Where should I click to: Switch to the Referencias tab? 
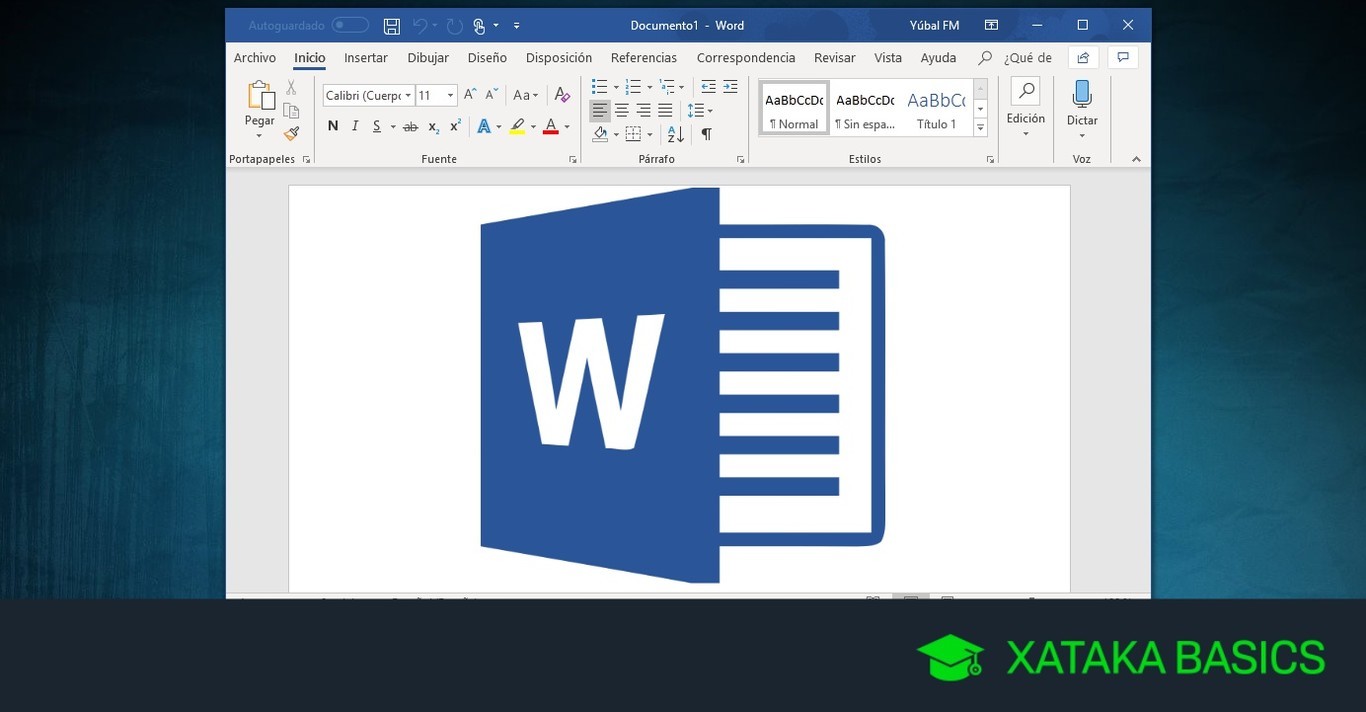(x=643, y=58)
